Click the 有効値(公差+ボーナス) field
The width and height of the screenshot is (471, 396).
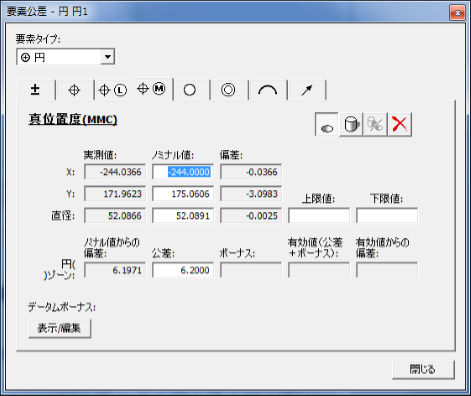(x=319, y=270)
